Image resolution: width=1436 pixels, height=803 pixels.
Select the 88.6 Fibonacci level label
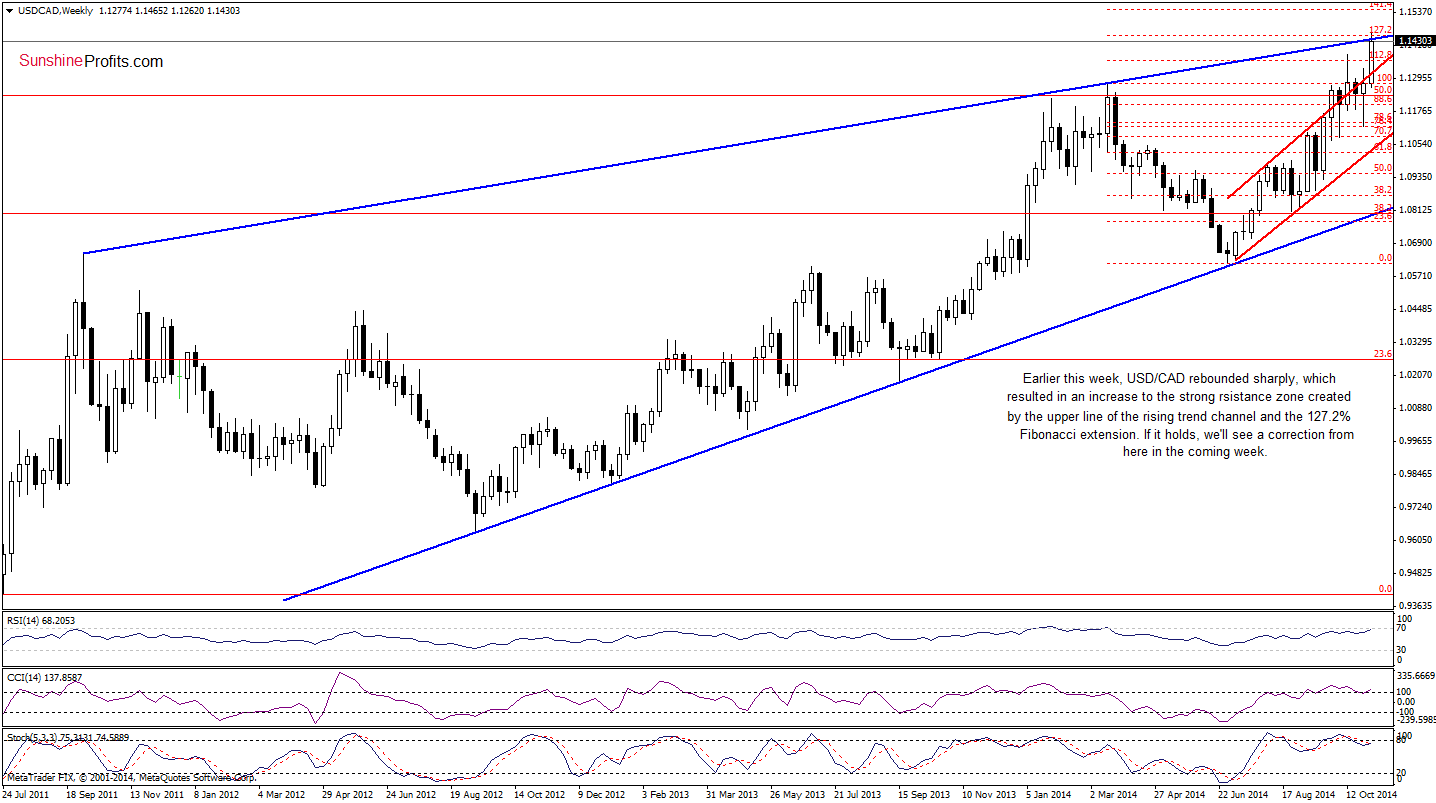(x=1384, y=99)
